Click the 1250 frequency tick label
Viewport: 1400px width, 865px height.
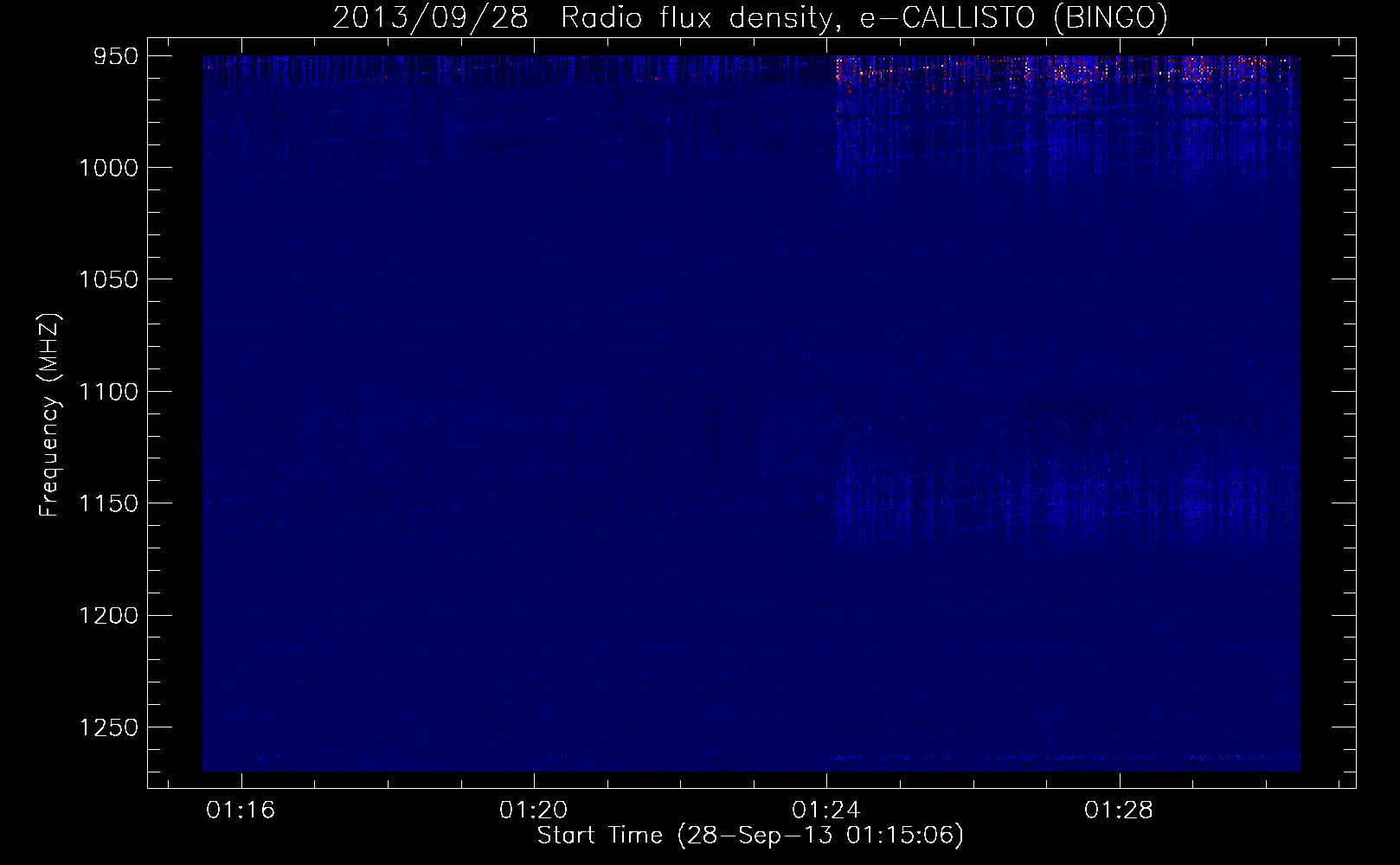pos(108,727)
